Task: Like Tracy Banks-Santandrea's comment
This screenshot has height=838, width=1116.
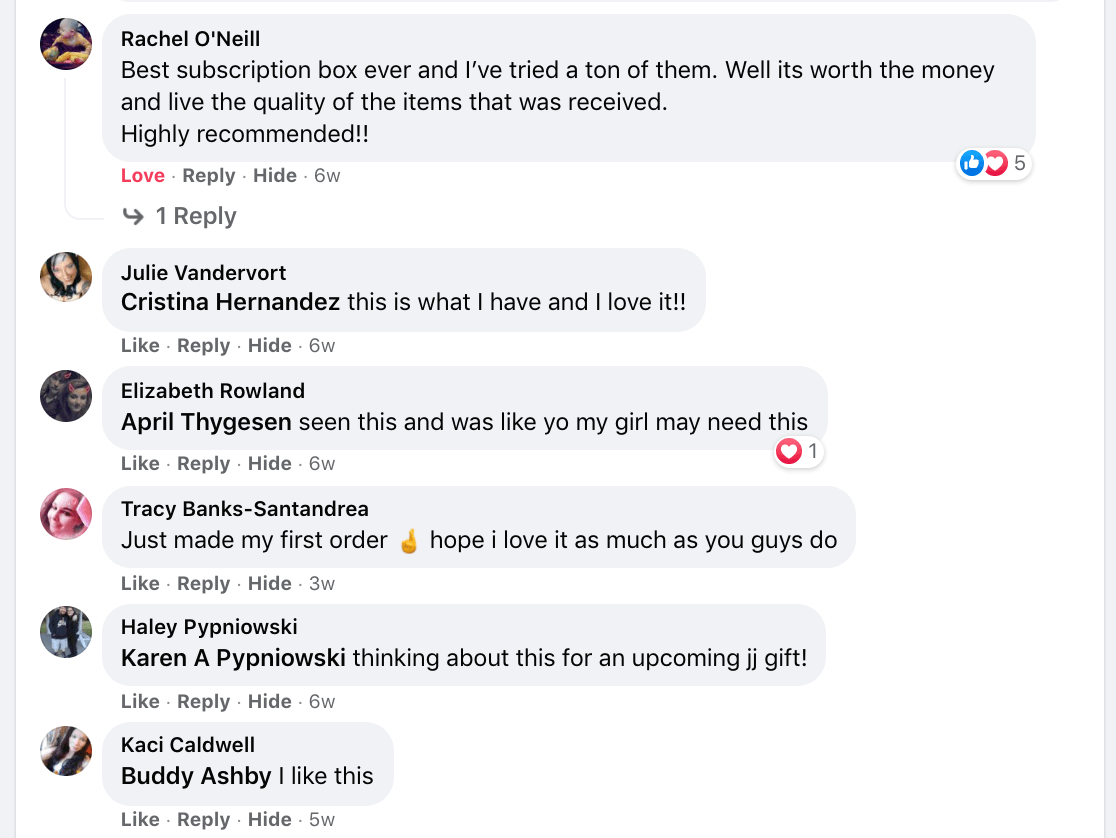Action: click(x=140, y=584)
